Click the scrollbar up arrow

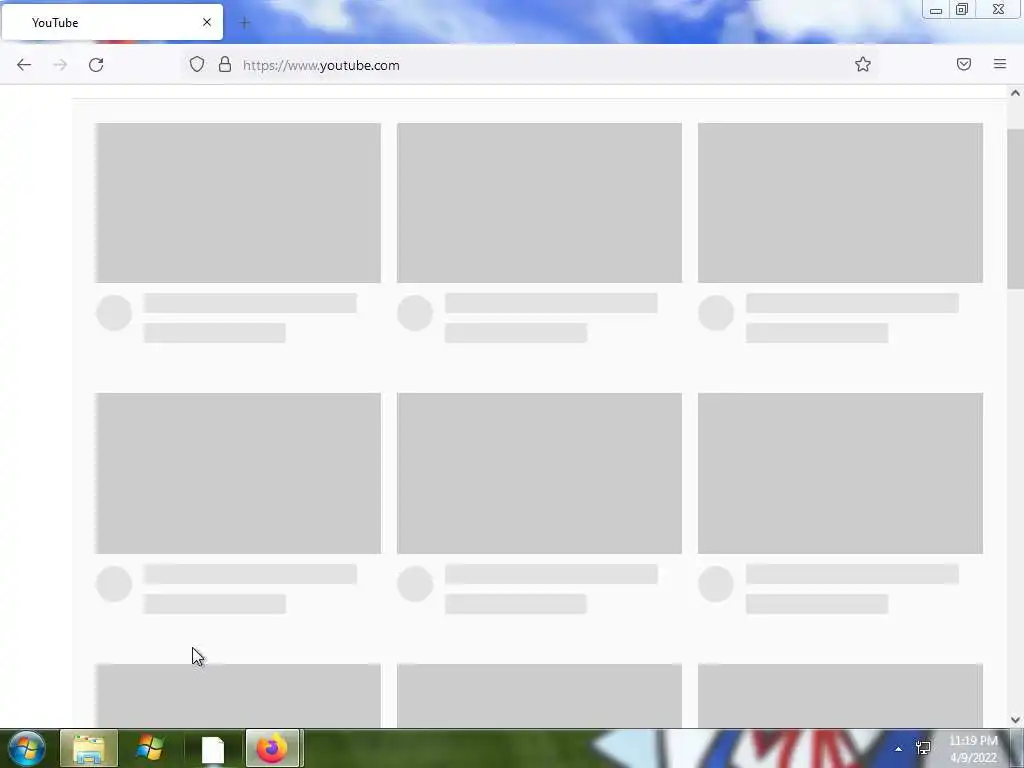click(1015, 93)
